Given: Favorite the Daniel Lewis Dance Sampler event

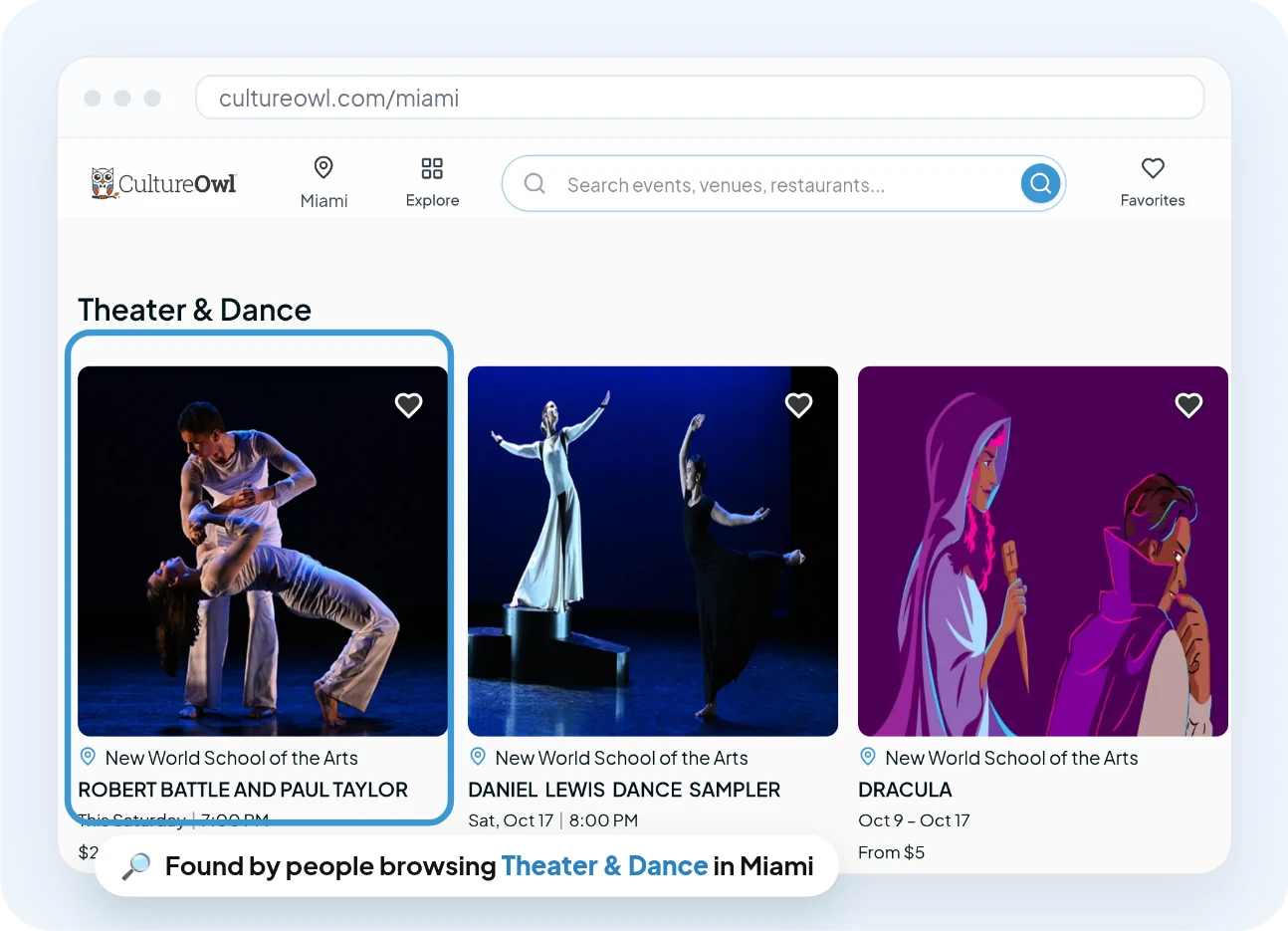Looking at the screenshot, I should [x=799, y=405].
